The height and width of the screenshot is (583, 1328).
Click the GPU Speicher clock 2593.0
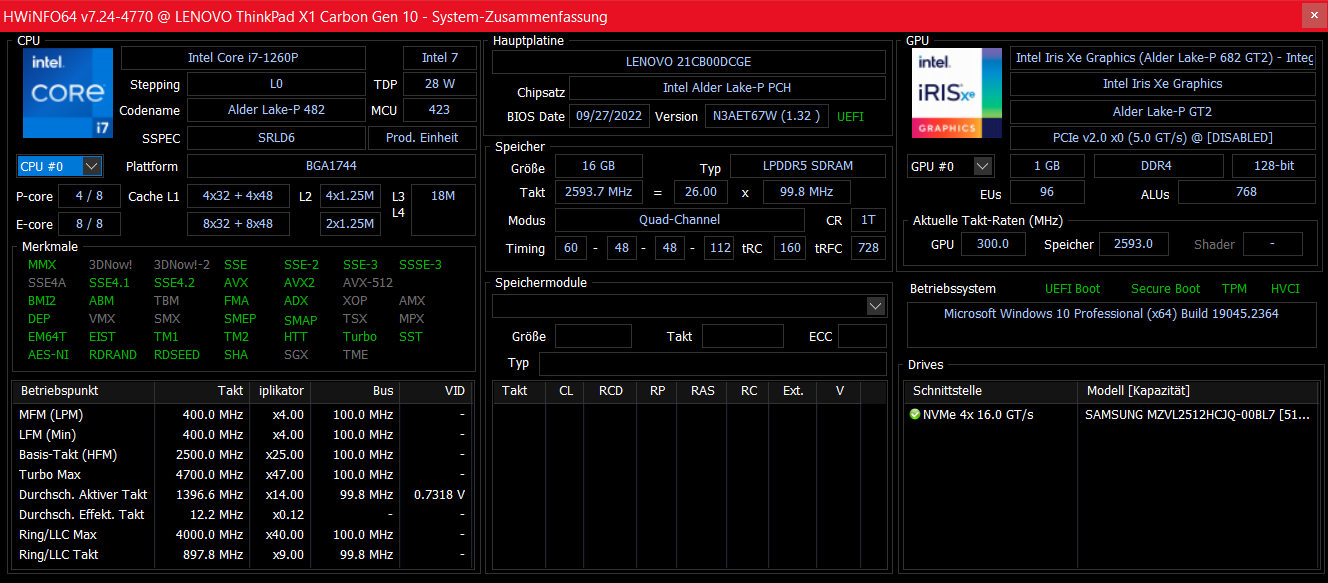[x=1133, y=244]
